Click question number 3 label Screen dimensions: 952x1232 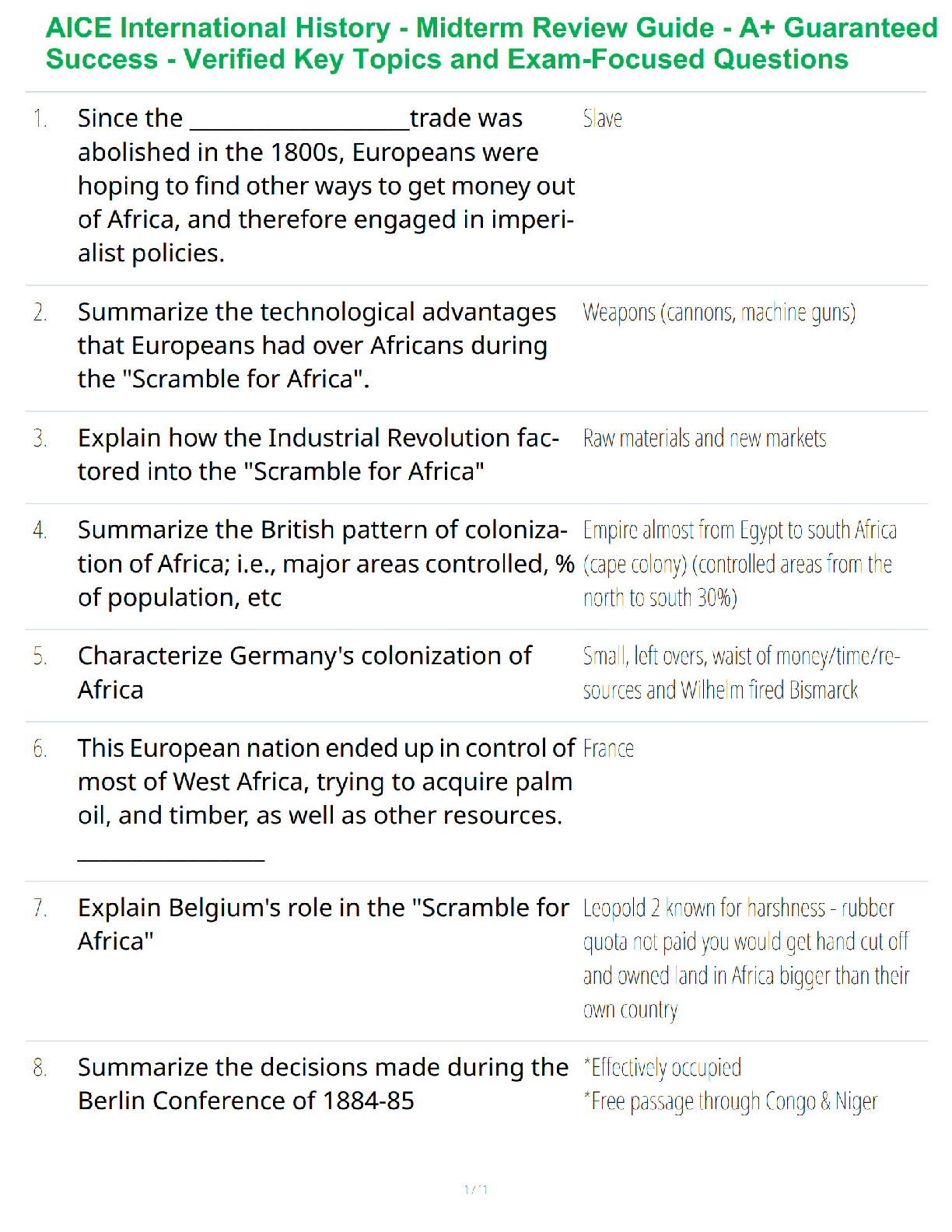(x=40, y=439)
